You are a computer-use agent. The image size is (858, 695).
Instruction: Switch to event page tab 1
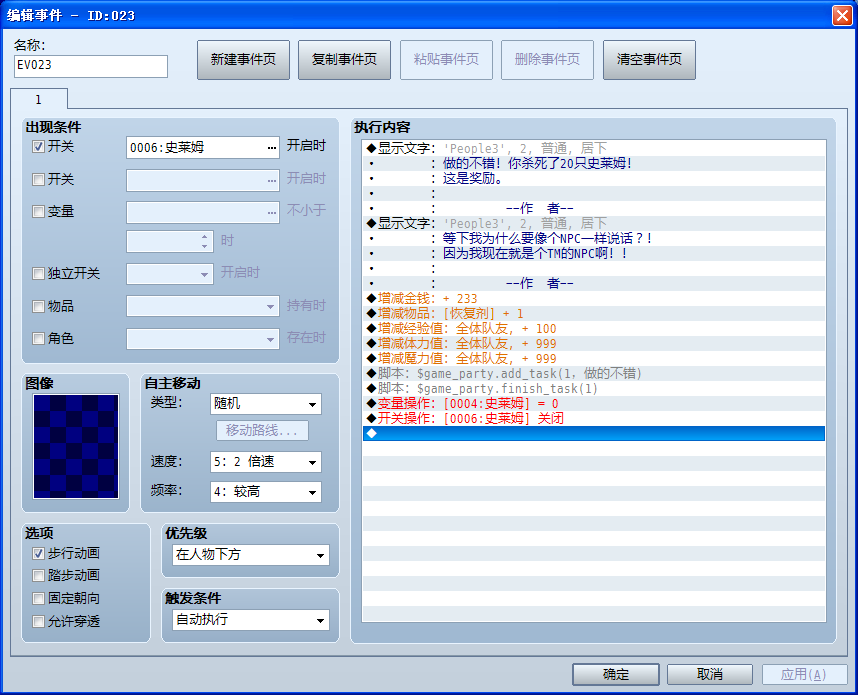39,100
